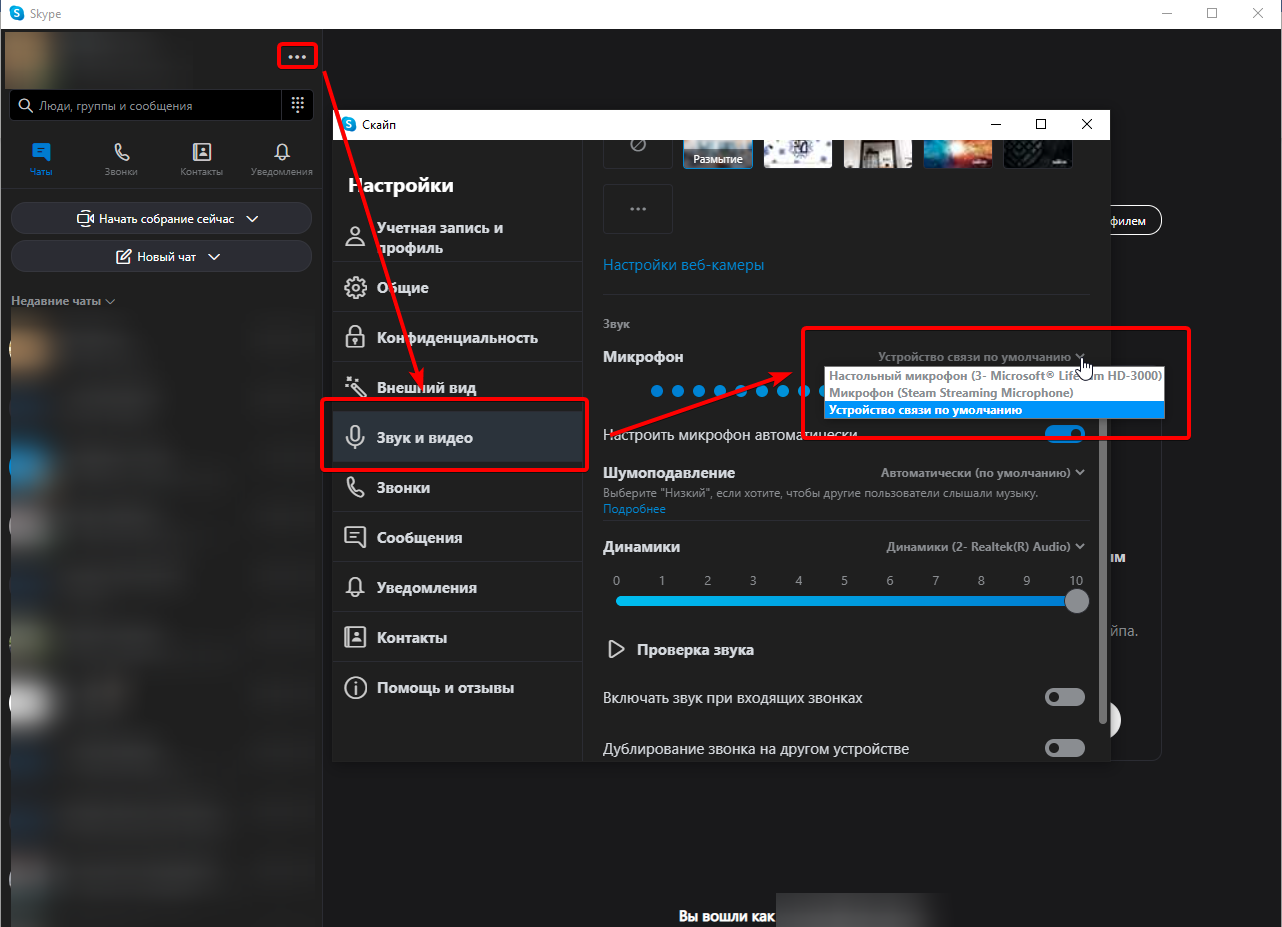
Task: Click the bell icon of Уведомления settings
Action: coord(355,587)
